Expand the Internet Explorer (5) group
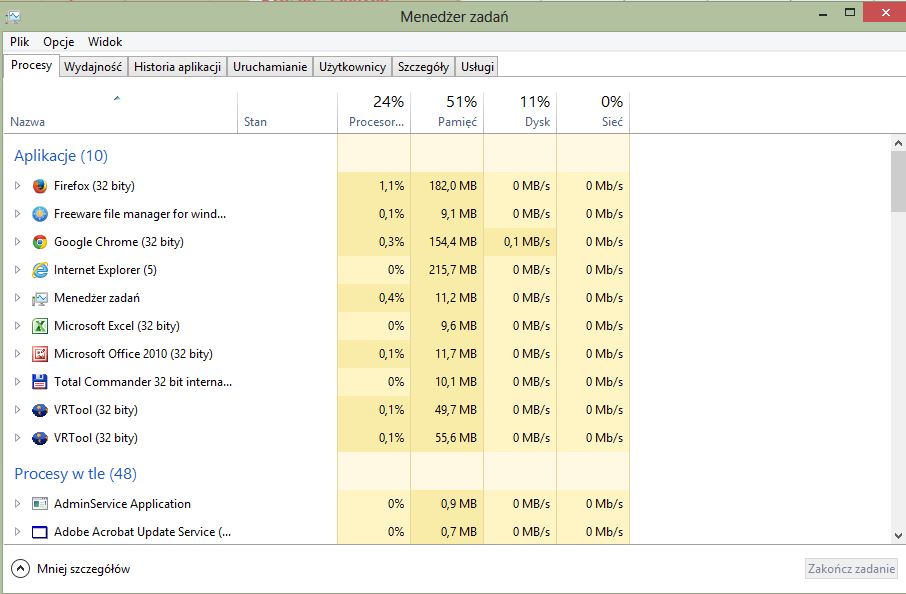The image size is (906, 594). [17, 270]
